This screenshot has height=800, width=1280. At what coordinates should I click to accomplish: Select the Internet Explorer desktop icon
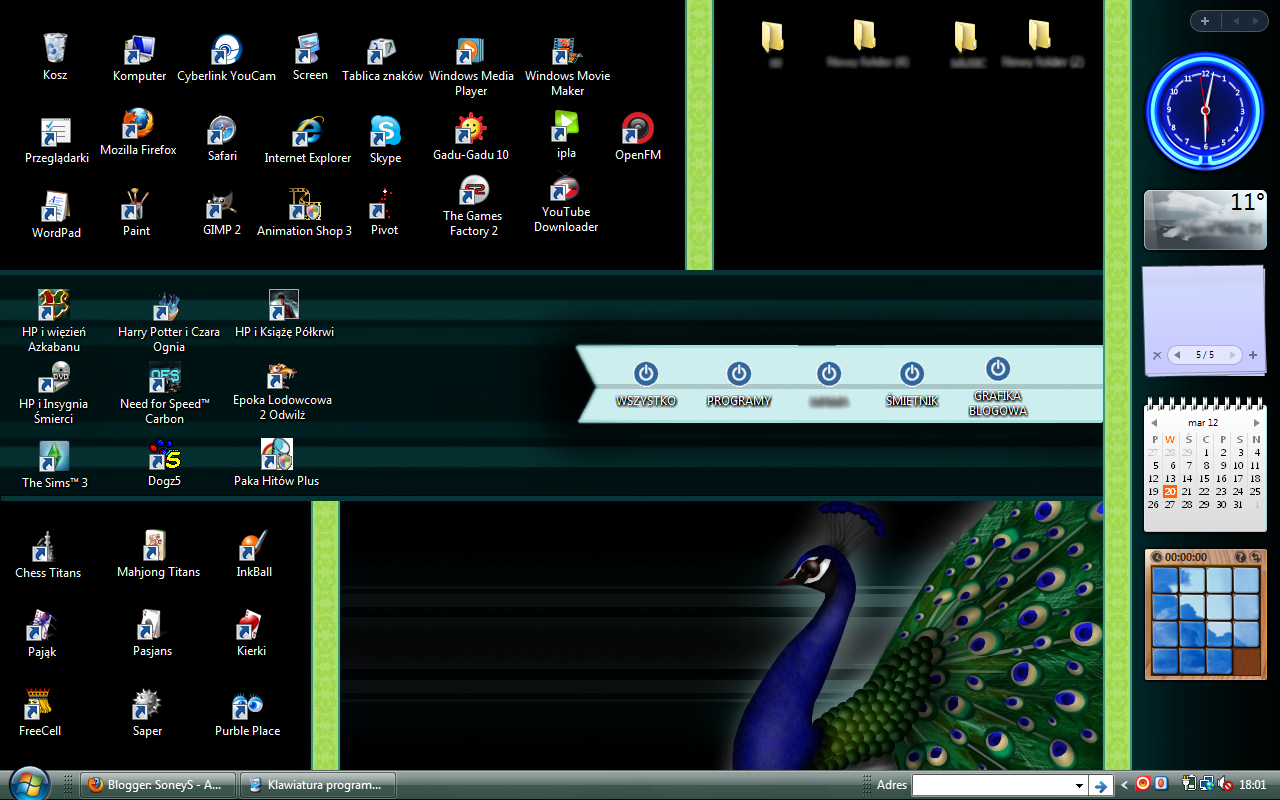point(308,139)
